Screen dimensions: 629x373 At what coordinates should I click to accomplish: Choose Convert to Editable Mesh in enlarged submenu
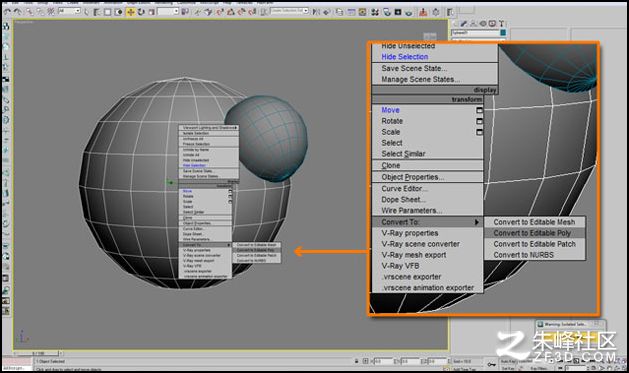coord(534,222)
